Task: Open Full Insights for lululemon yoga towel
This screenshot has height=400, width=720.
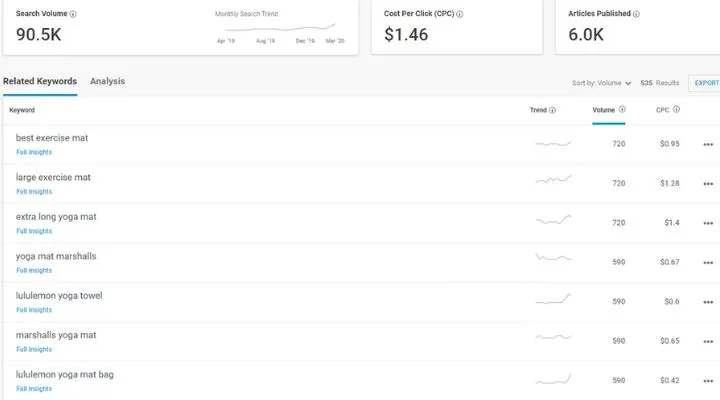Action: click(34, 310)
